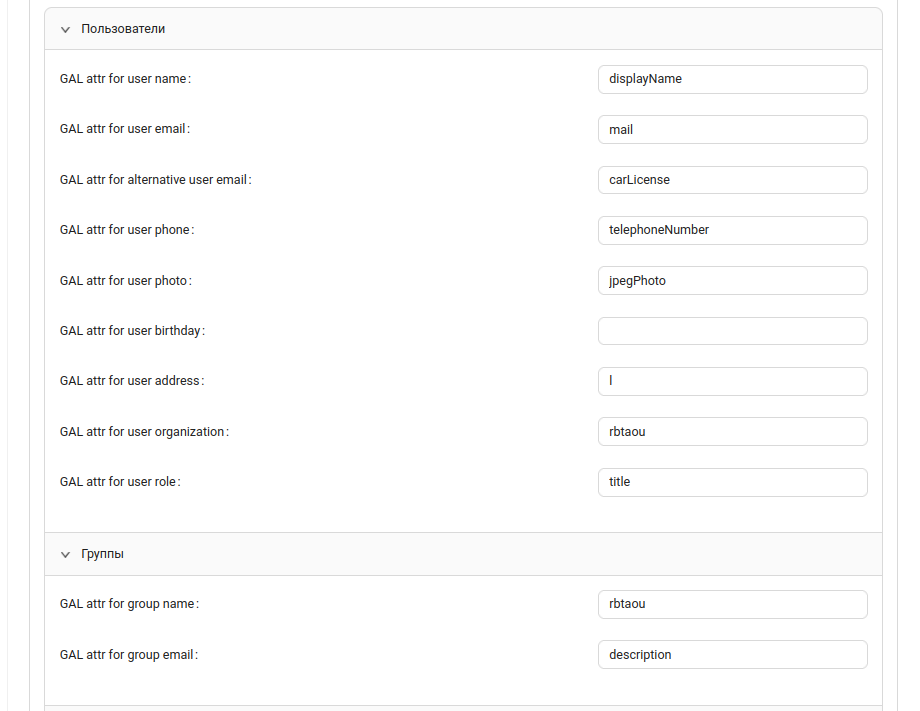This screenshot has height=711, width=920.
Task: Click the "GAL attr for user organization" label
Action: pos(143,432)
